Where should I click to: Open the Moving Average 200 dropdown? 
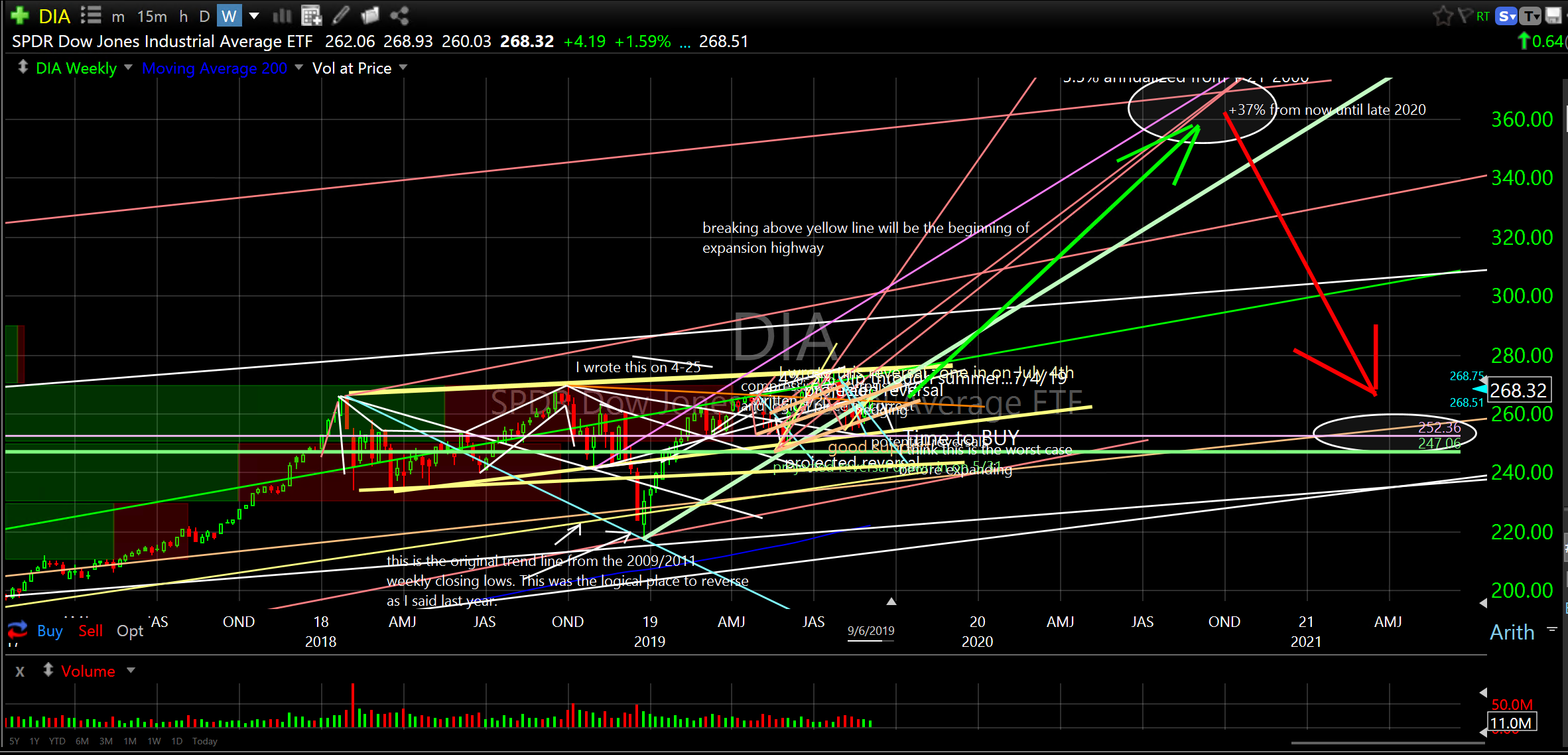click(298, 68)
